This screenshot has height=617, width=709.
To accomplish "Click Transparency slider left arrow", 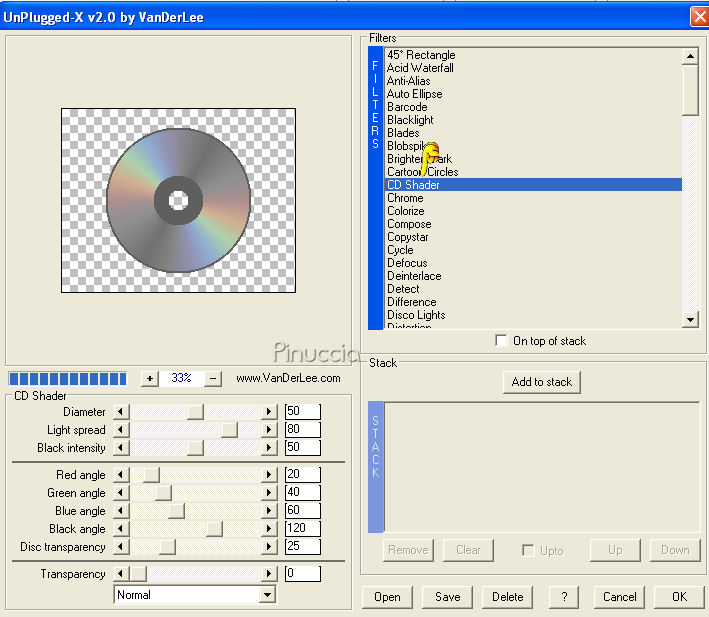I will pos(121,574).
